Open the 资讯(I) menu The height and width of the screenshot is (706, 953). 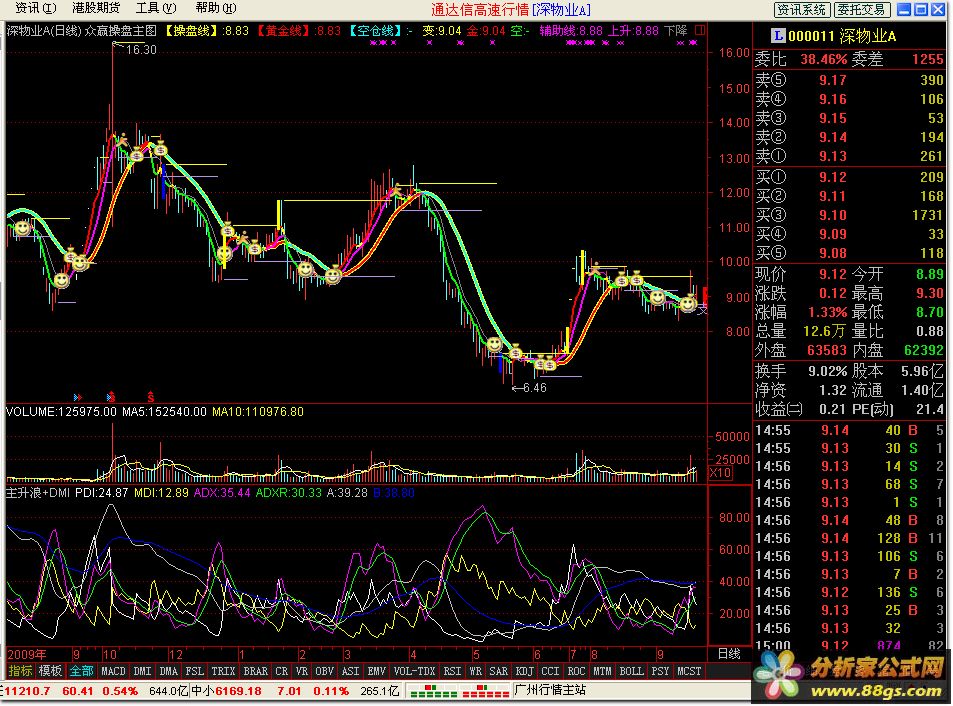pyautogui.click(x=35, y=8)
